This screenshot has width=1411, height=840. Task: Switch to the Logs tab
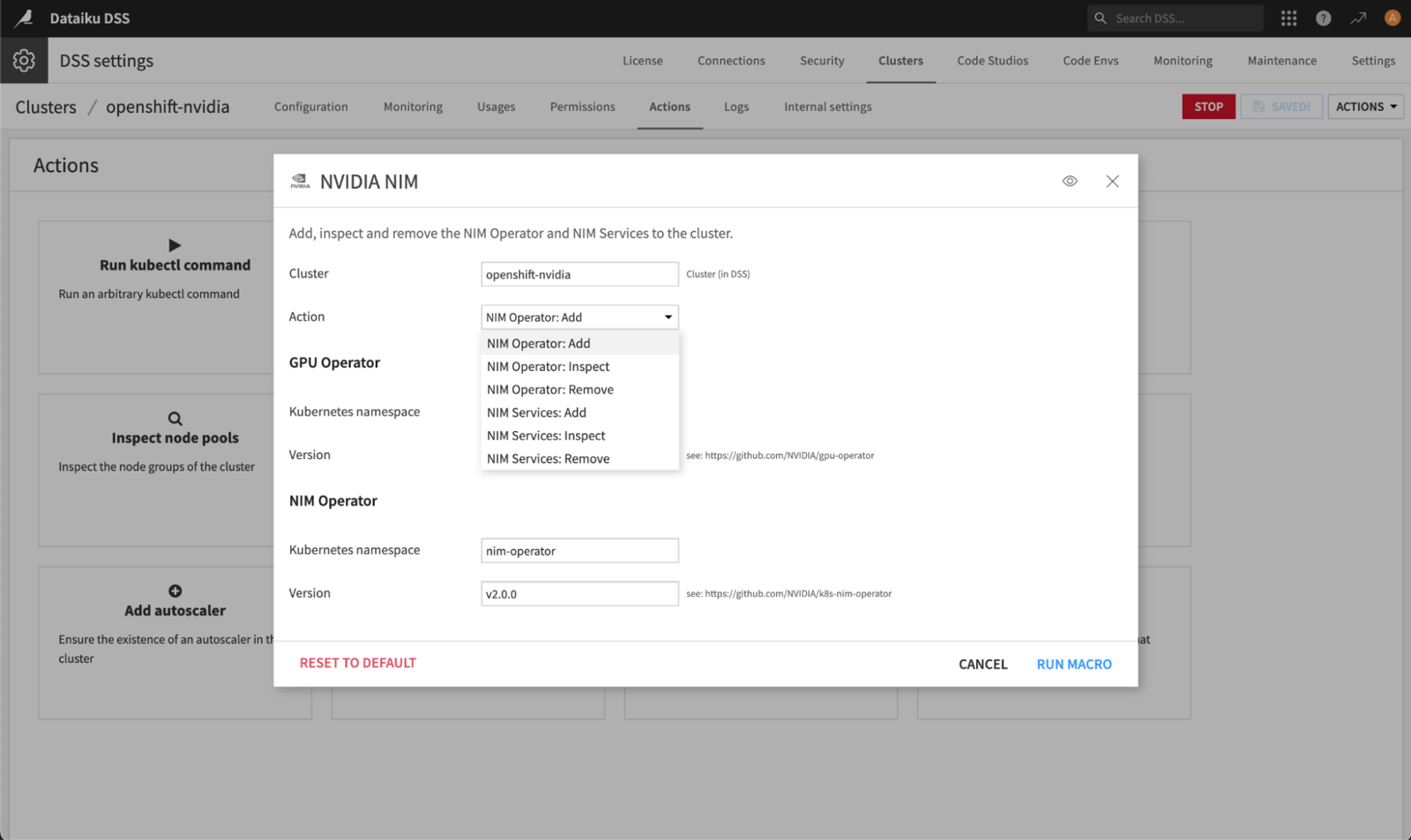(735, 107)
